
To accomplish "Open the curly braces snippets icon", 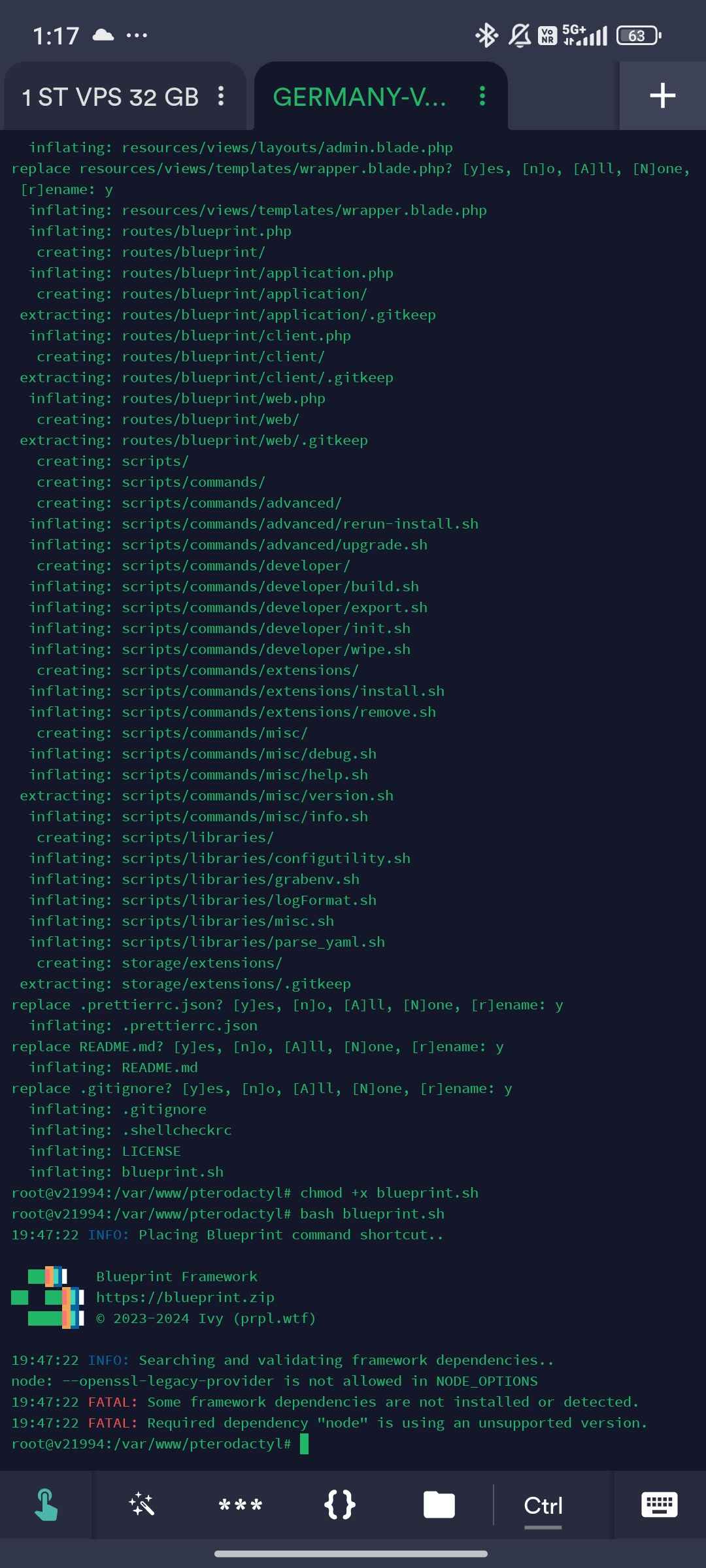I will coord(340,1505).
